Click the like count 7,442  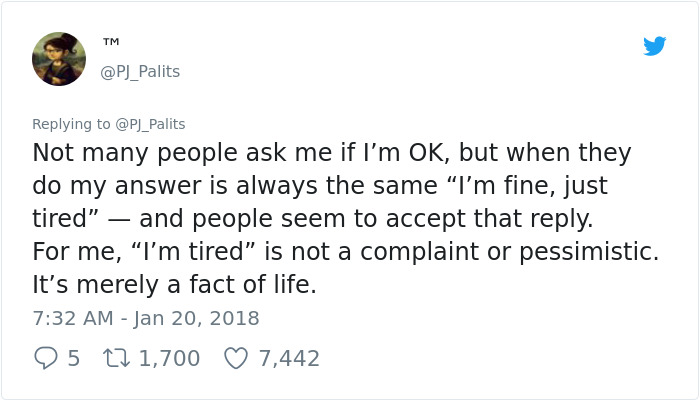click(x=289, y=357)
